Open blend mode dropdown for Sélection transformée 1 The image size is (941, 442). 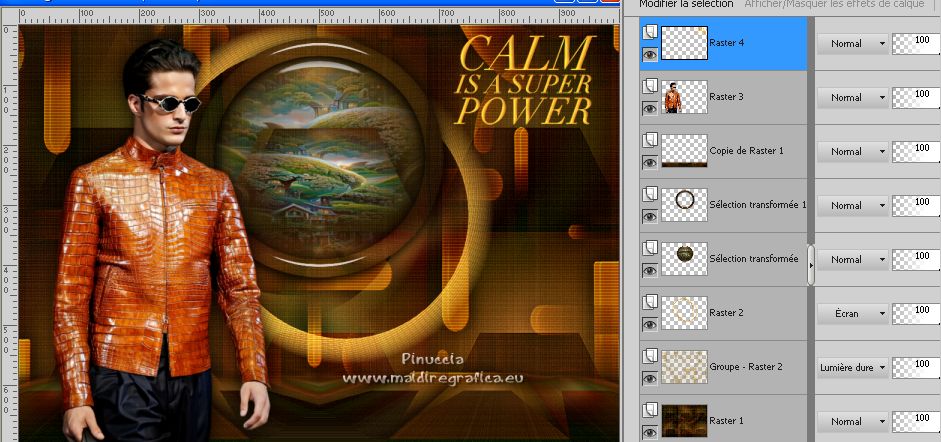[x=853, y=205]
